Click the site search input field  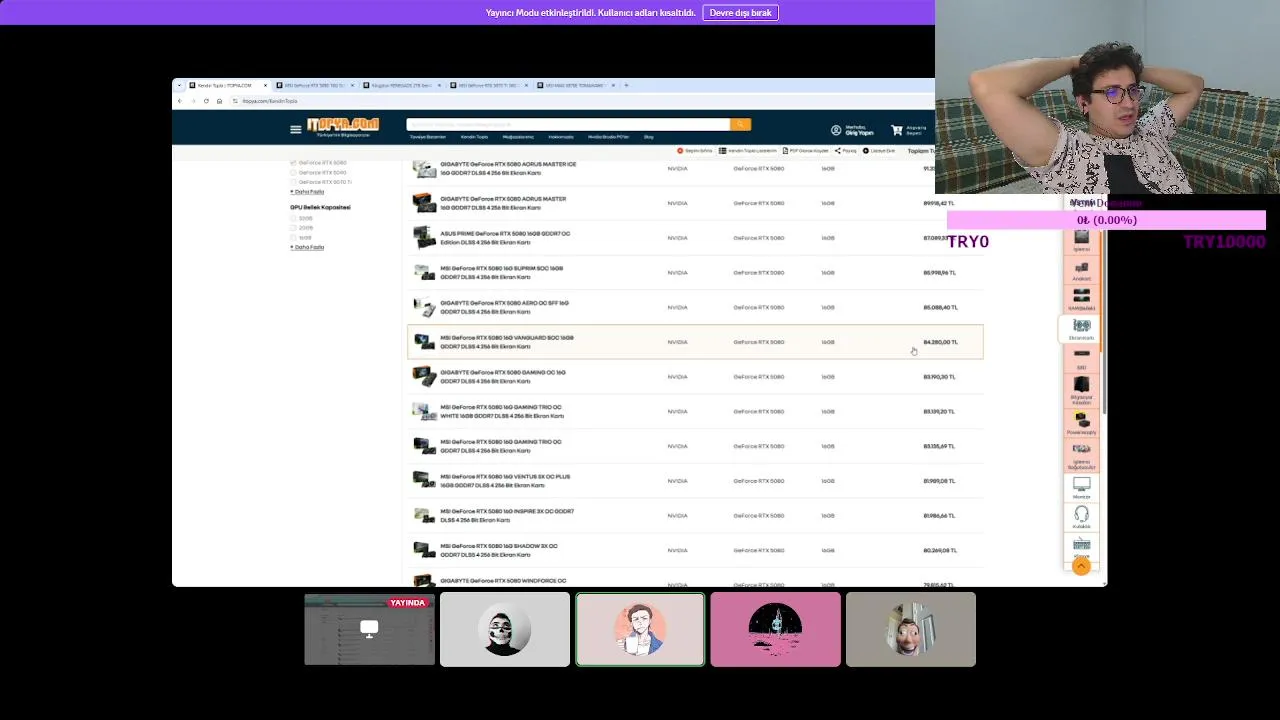coord(568,124)
